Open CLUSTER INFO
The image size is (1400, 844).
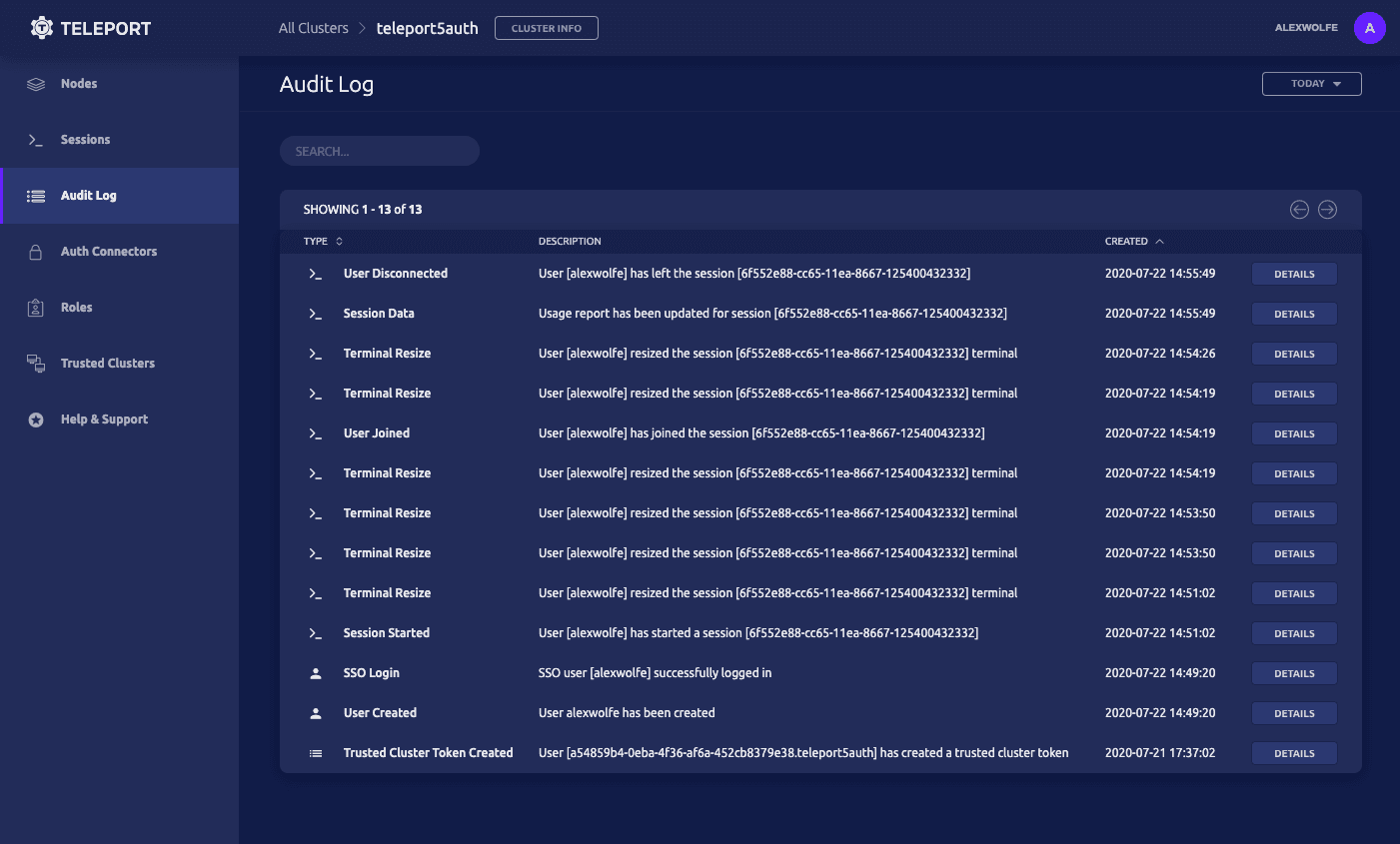tap(546, 28)
